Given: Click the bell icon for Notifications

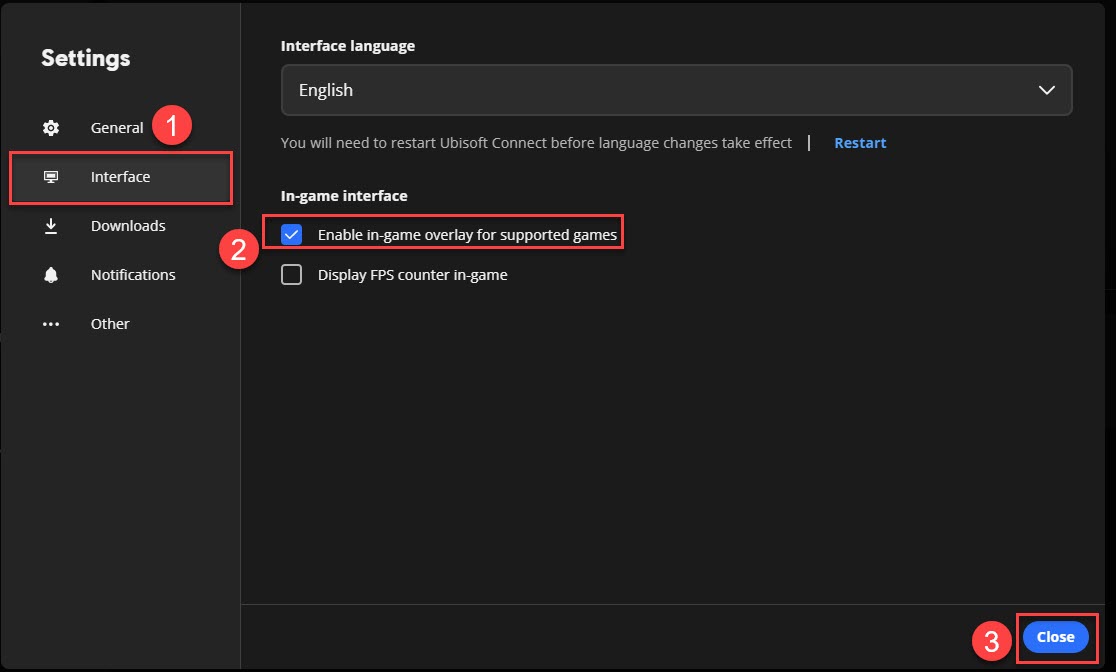Looking at the screenshot, I should (51, 275).
